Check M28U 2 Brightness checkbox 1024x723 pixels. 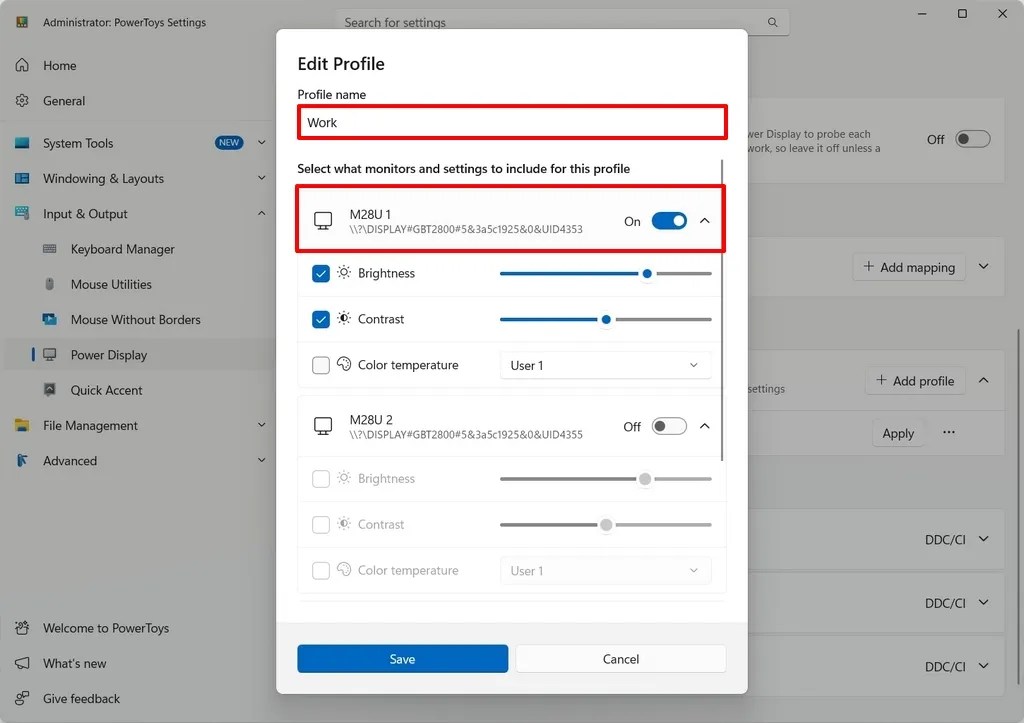321,478
